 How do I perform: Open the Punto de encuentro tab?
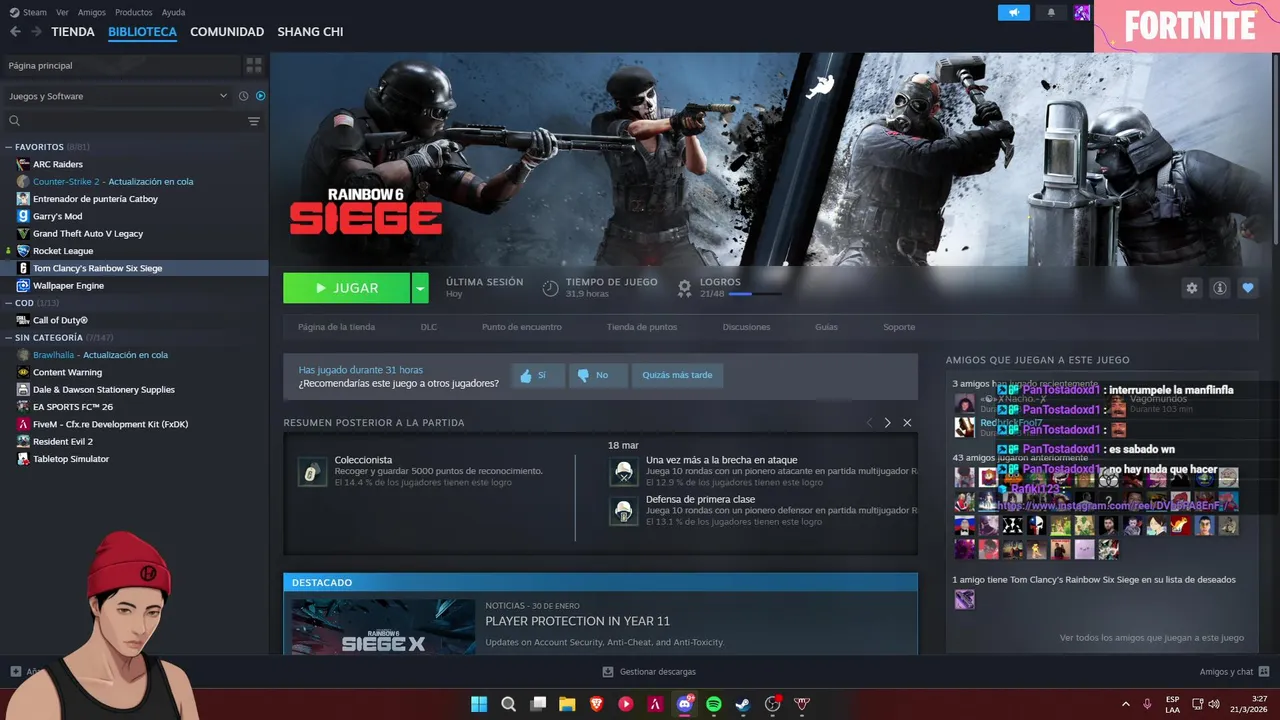click(522, 327)
